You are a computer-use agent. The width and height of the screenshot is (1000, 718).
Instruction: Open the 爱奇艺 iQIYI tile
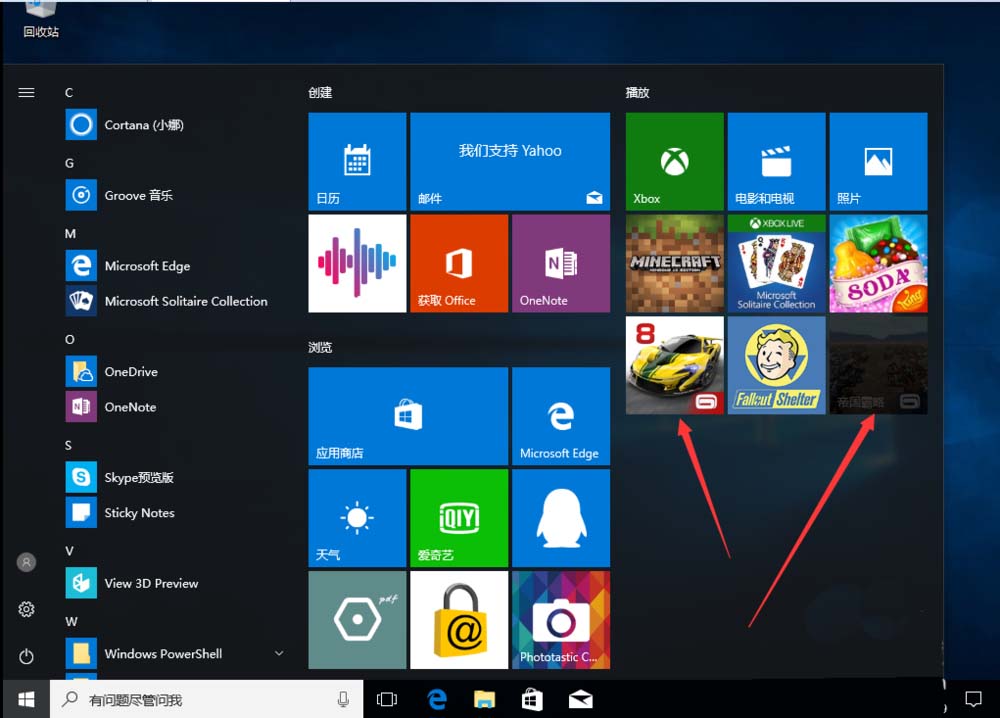click(459, 518)
